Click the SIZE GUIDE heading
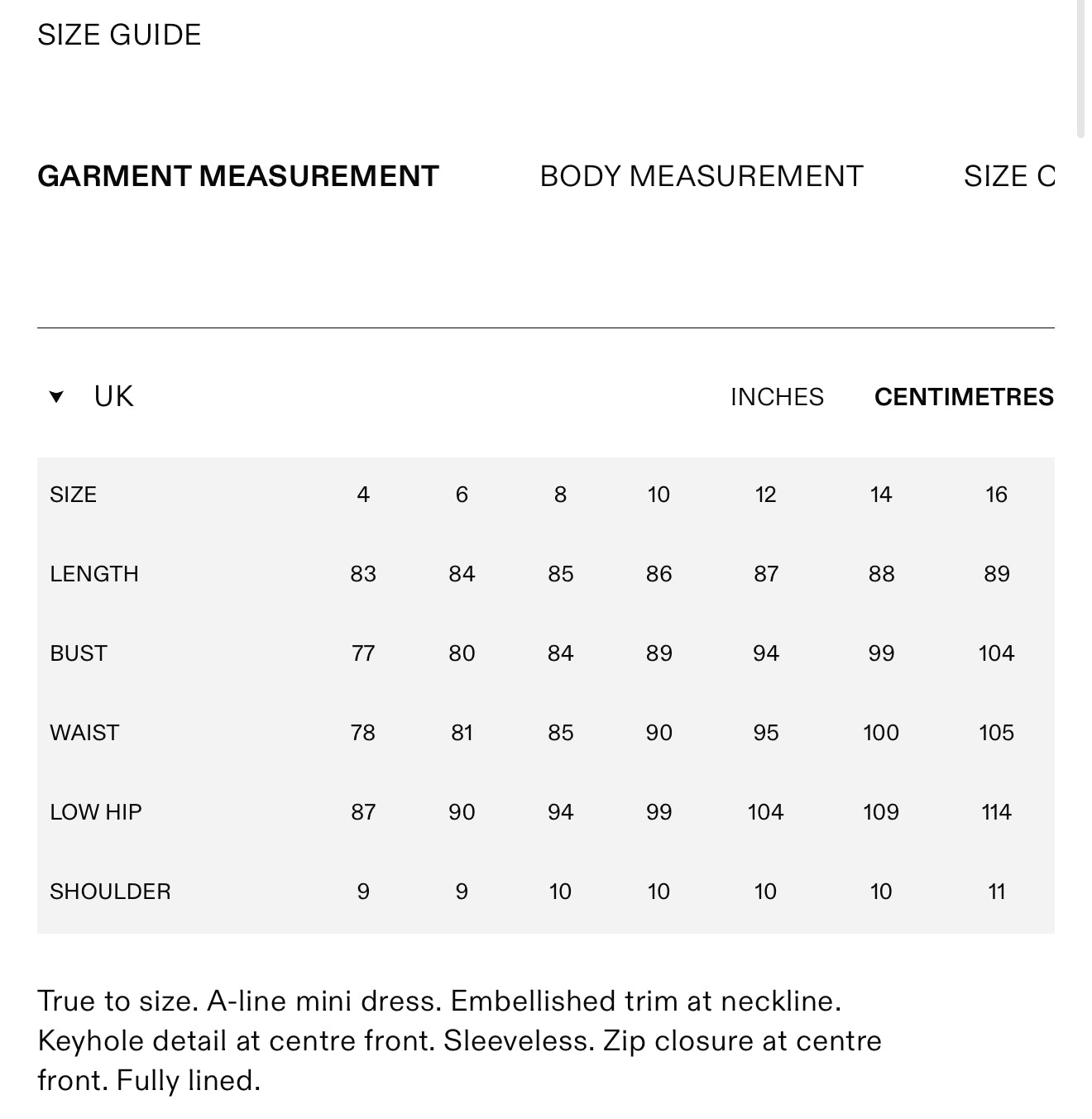 tap(119, 35)
